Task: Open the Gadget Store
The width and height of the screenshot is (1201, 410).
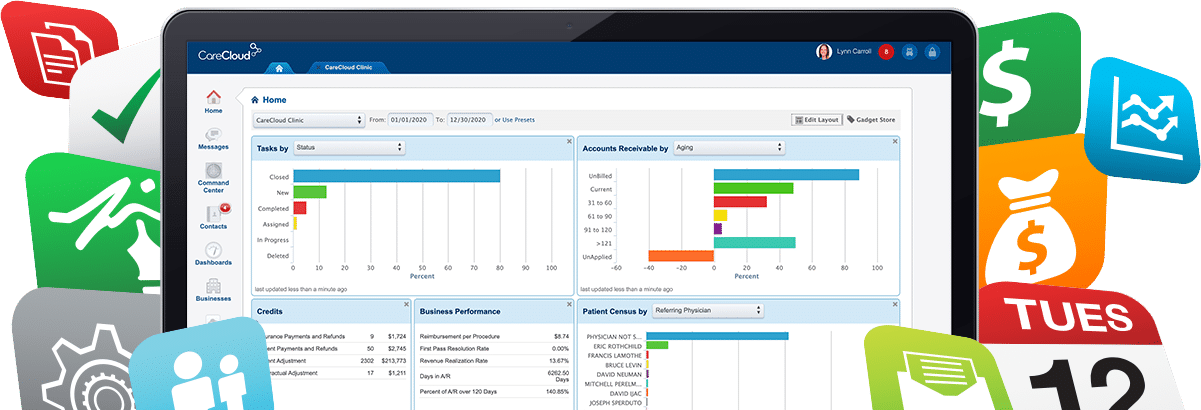Action: click(x=871, y=120)
